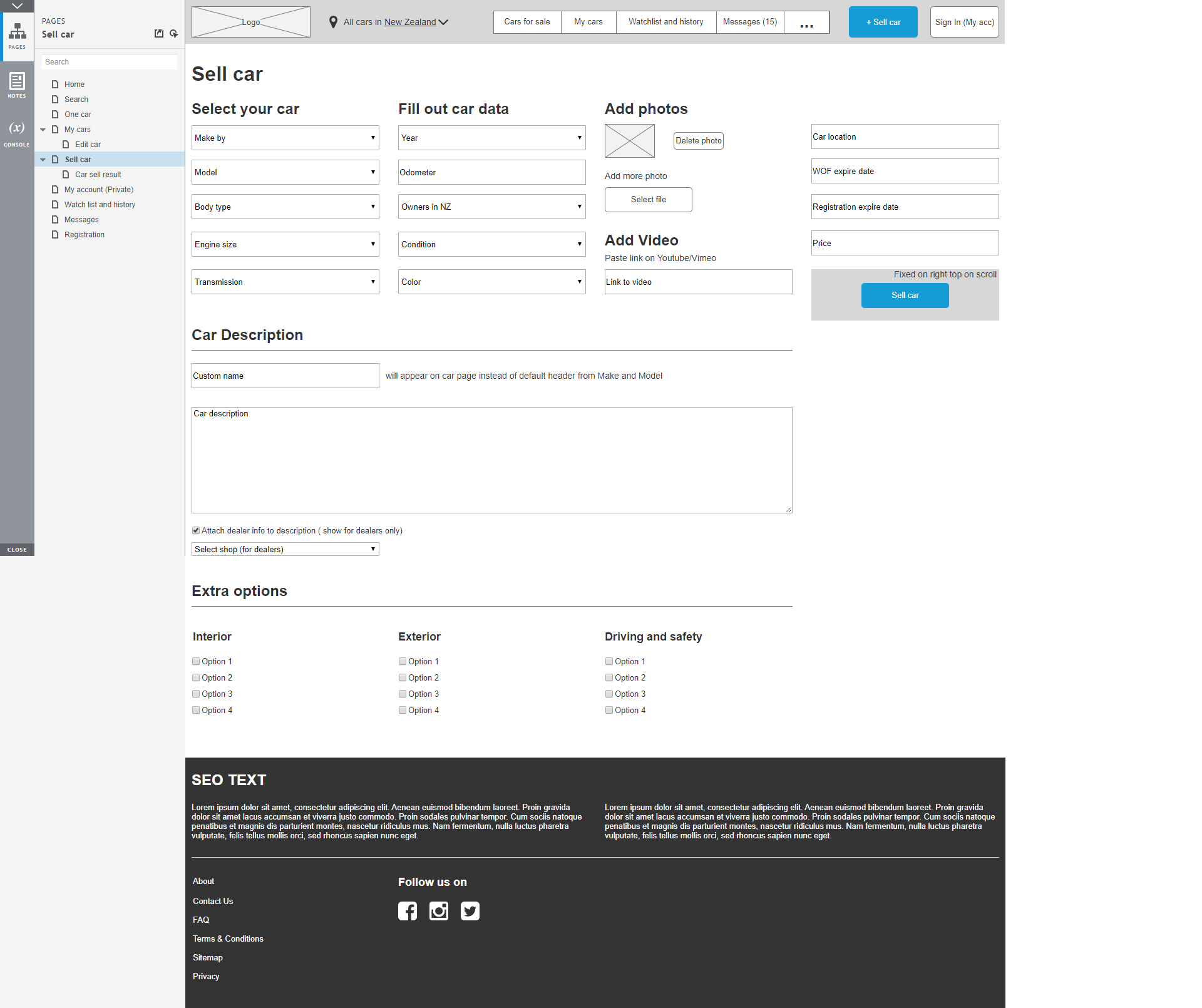The image size is (1202, 1008).
Task: Uncheck Attach dealer info to description
Action: tap(196, 530)
